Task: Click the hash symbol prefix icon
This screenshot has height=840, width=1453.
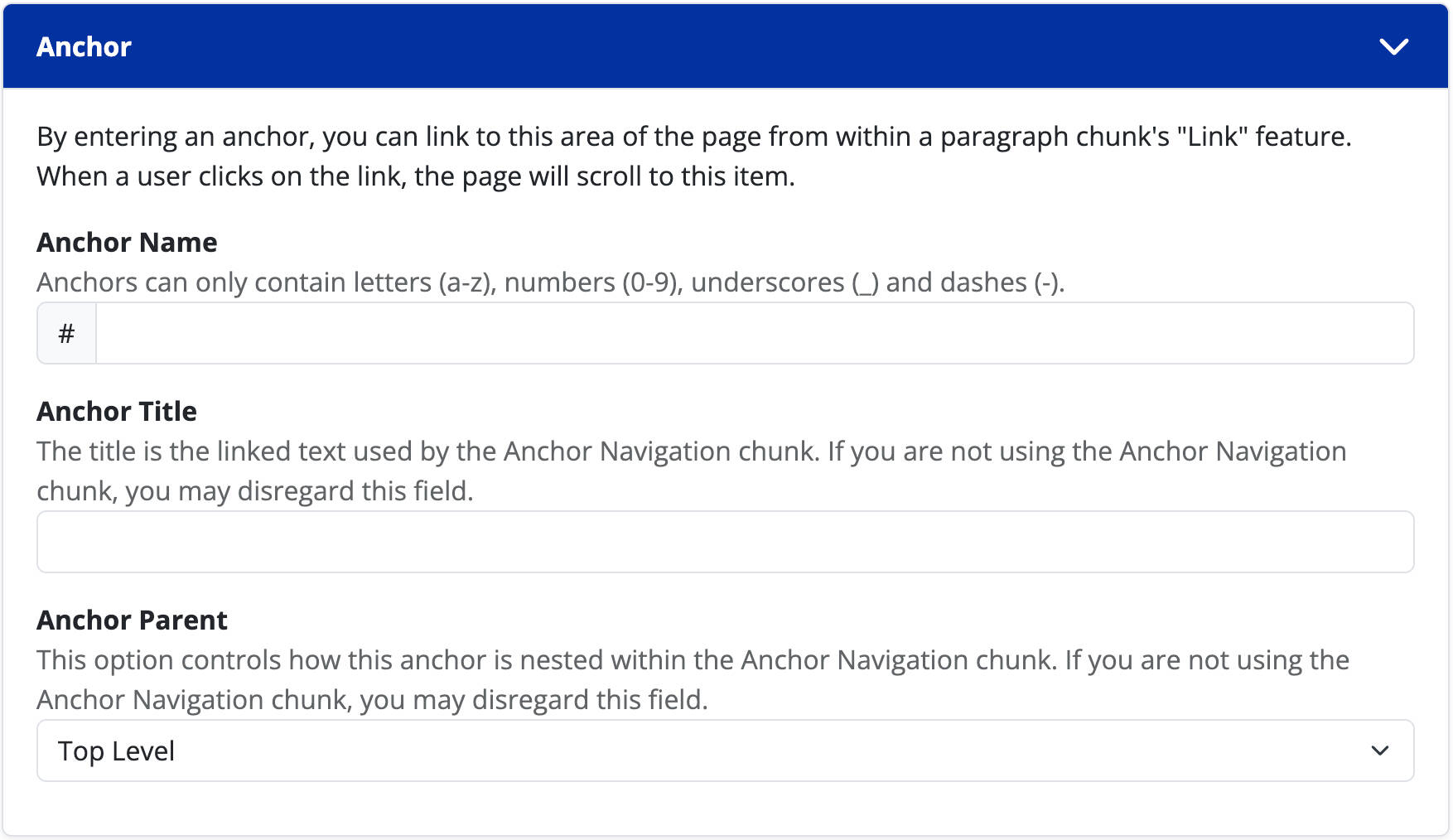Action: (66, 332)
